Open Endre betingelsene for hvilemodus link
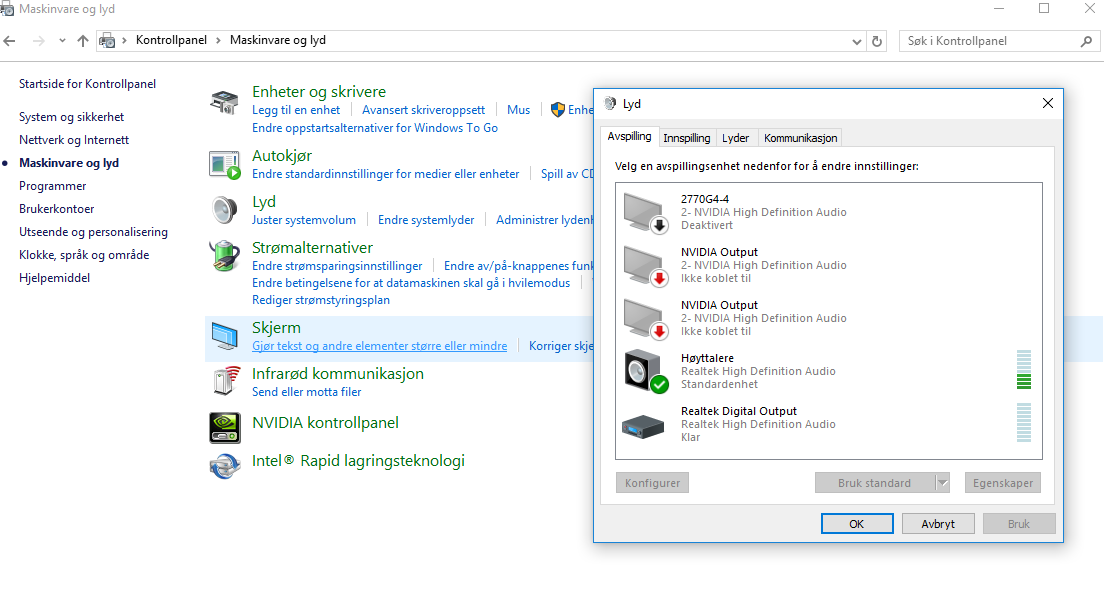1104x610 pixels. point(411,283)
